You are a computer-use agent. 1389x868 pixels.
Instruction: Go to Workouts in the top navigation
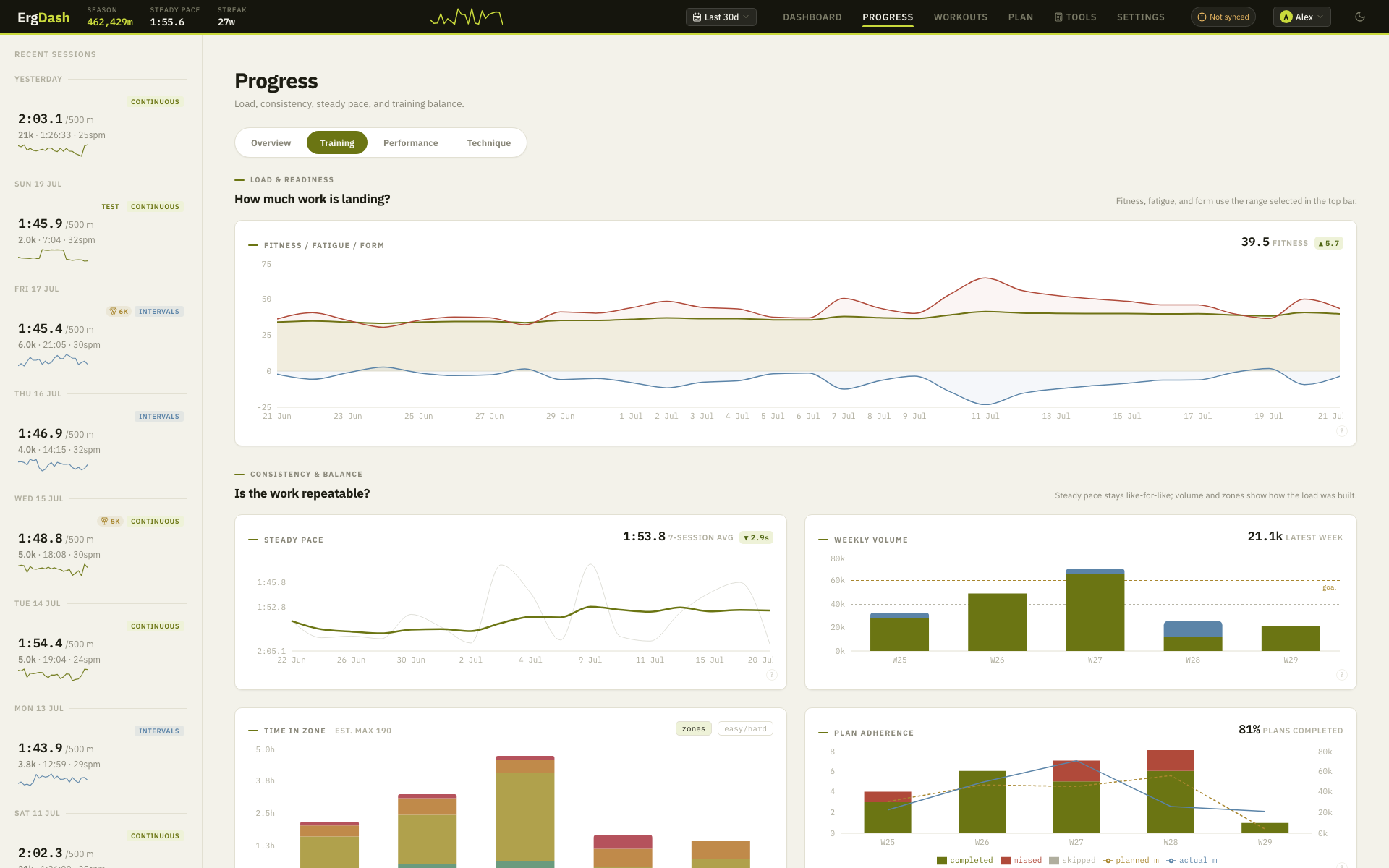(x=960, y=17)
